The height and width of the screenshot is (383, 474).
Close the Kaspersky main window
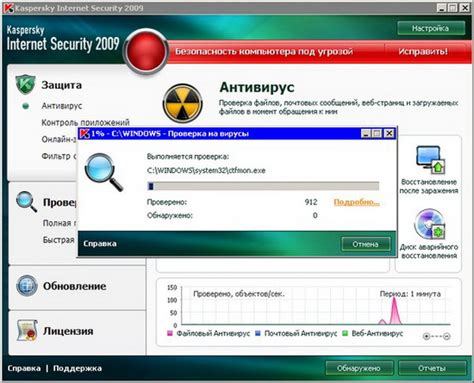(465, 8)
